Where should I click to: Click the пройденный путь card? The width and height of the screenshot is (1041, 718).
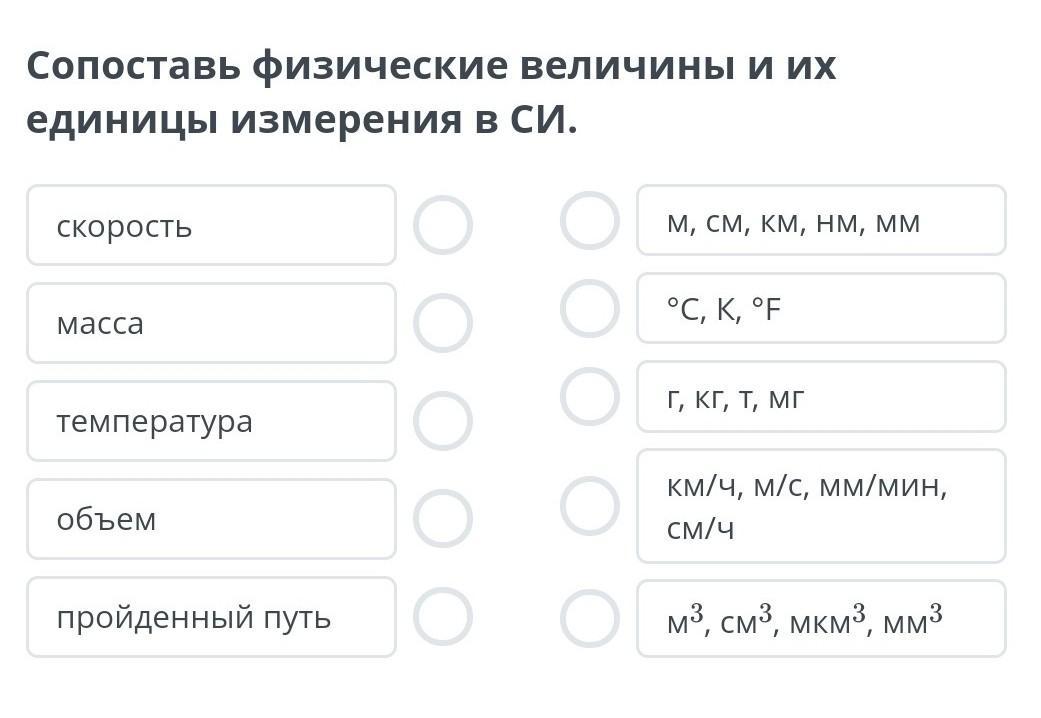coord(211,617)
